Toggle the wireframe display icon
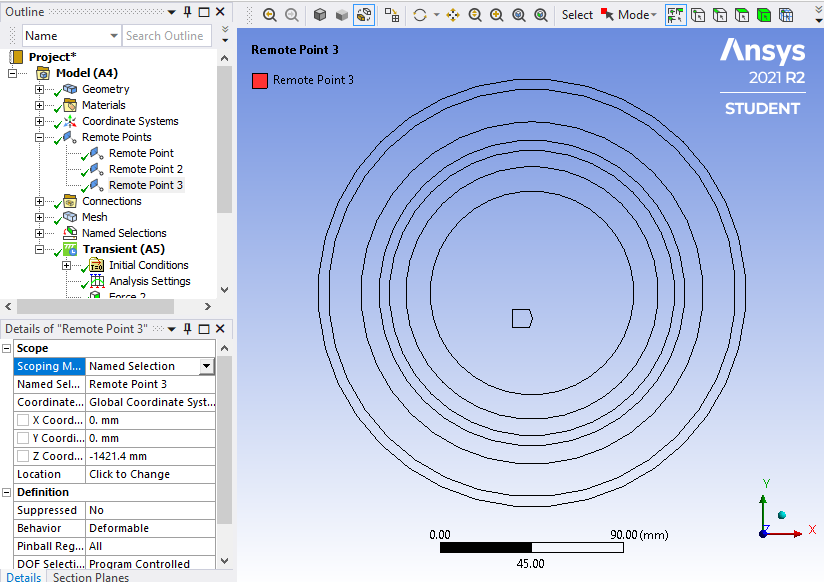Screen dimensions: 824x582 click(x=364, y=15)
